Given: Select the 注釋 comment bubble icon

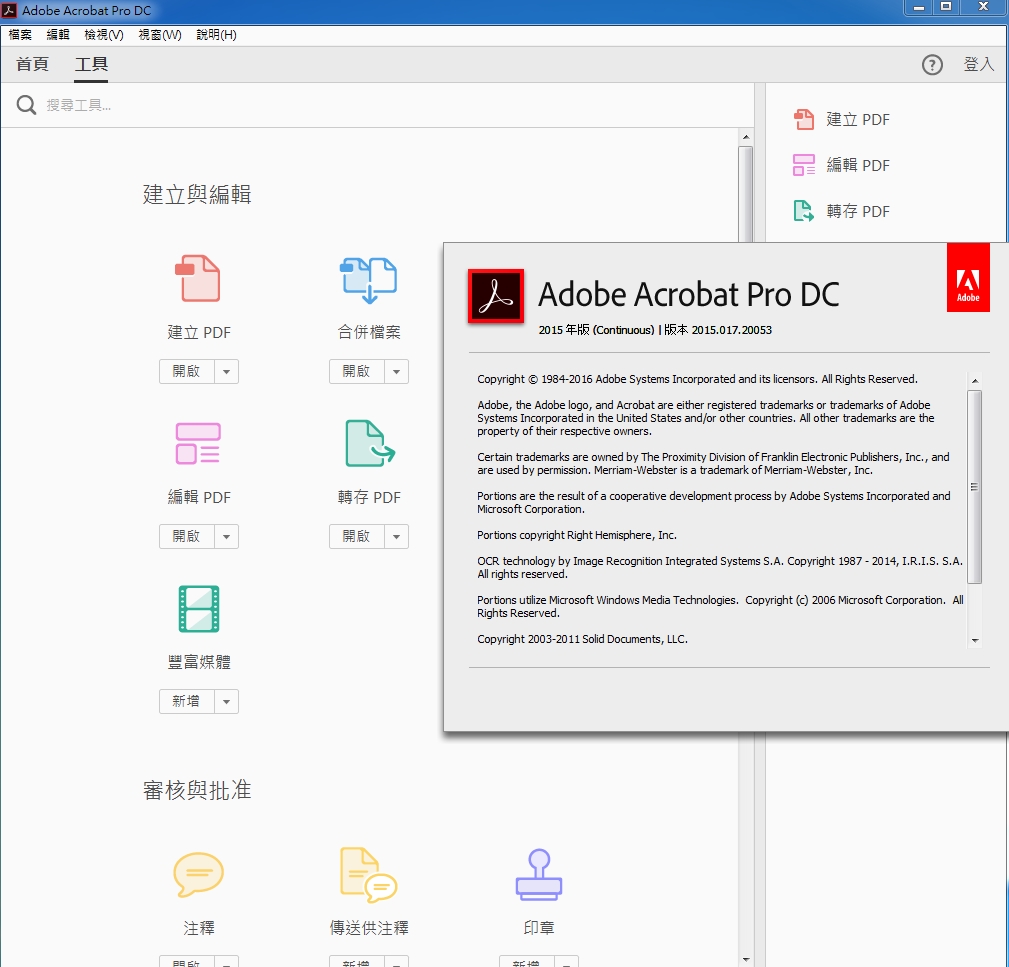Looking at the screenshot, I should (198, 874).
